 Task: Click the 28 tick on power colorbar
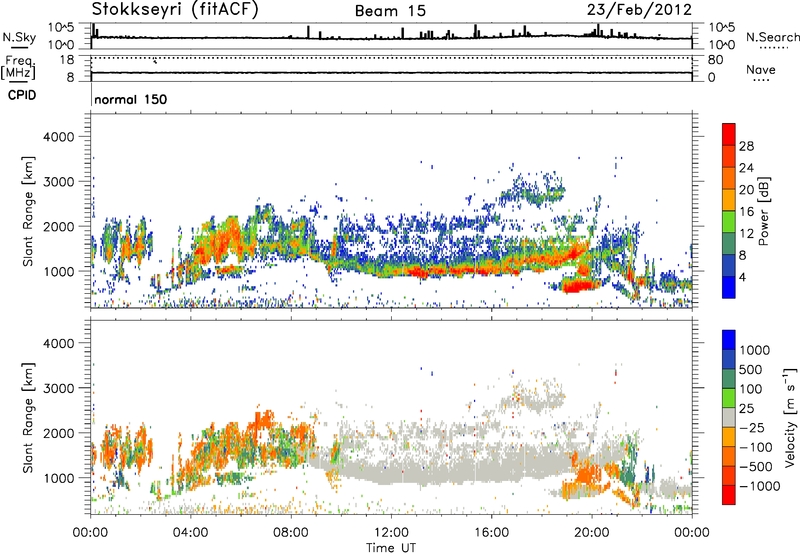click(x=746, y=146)
